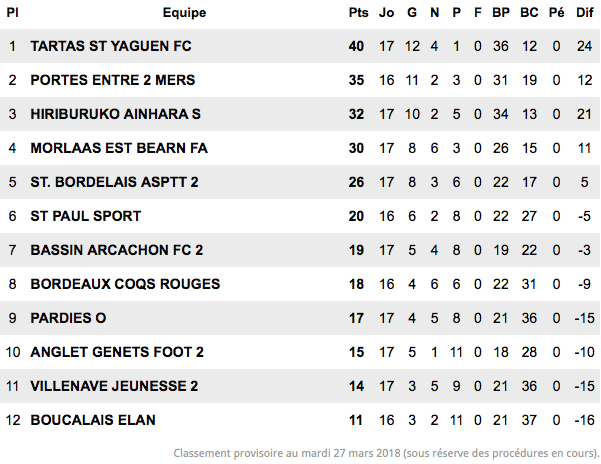The image size is (601, 464).
Task: Click the Dif column header
Action: click(x=585, y=13)
